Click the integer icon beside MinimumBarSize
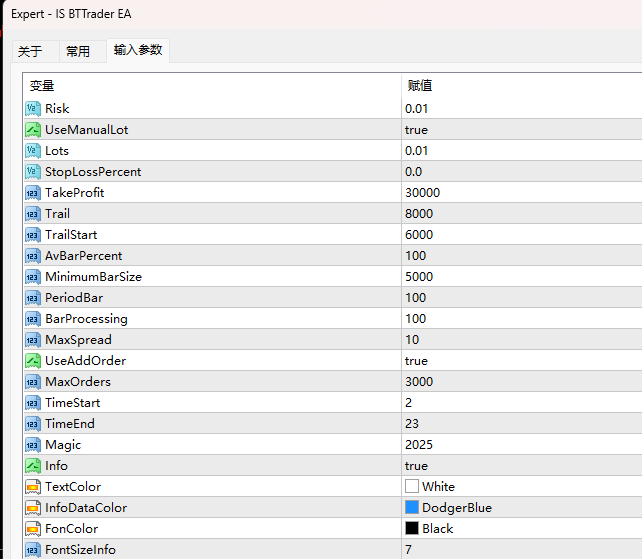 [33, 277]
